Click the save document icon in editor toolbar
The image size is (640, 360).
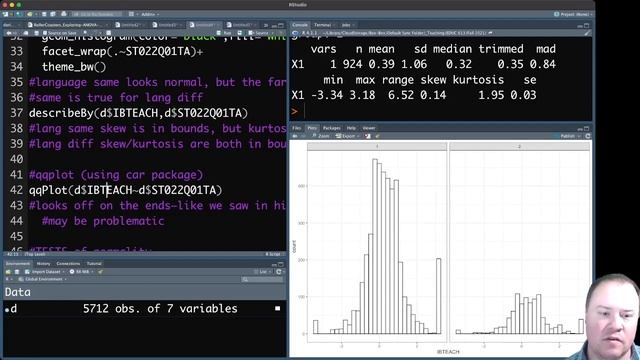(36, 33)
